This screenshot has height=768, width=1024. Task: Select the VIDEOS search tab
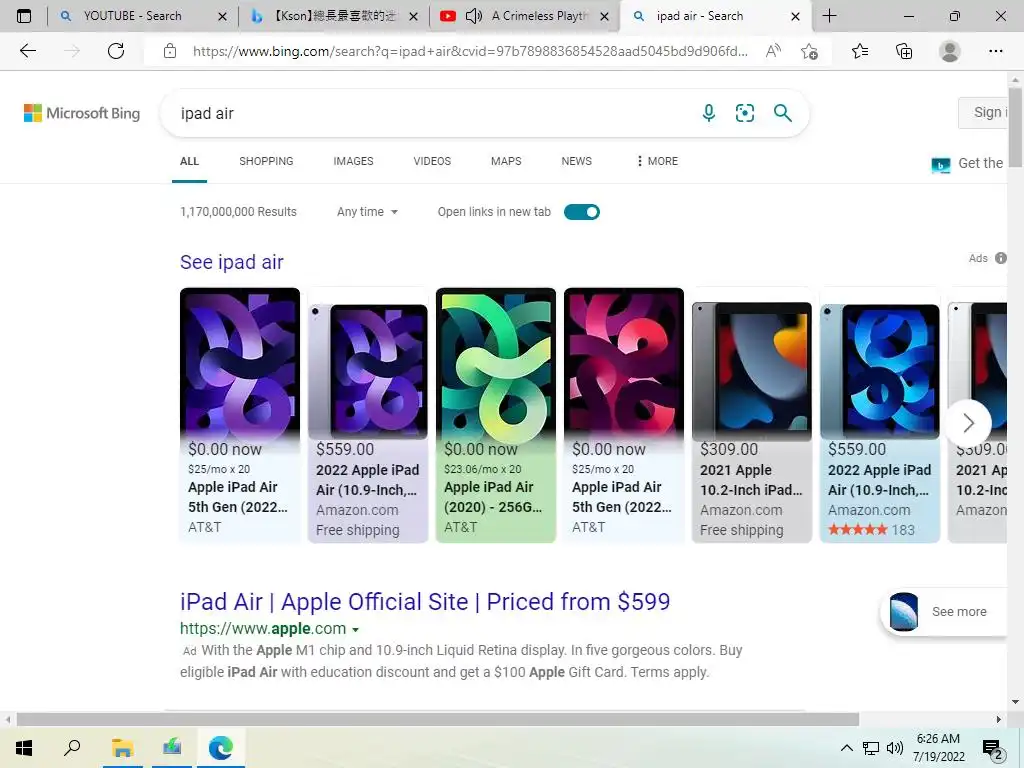(432, 161)
